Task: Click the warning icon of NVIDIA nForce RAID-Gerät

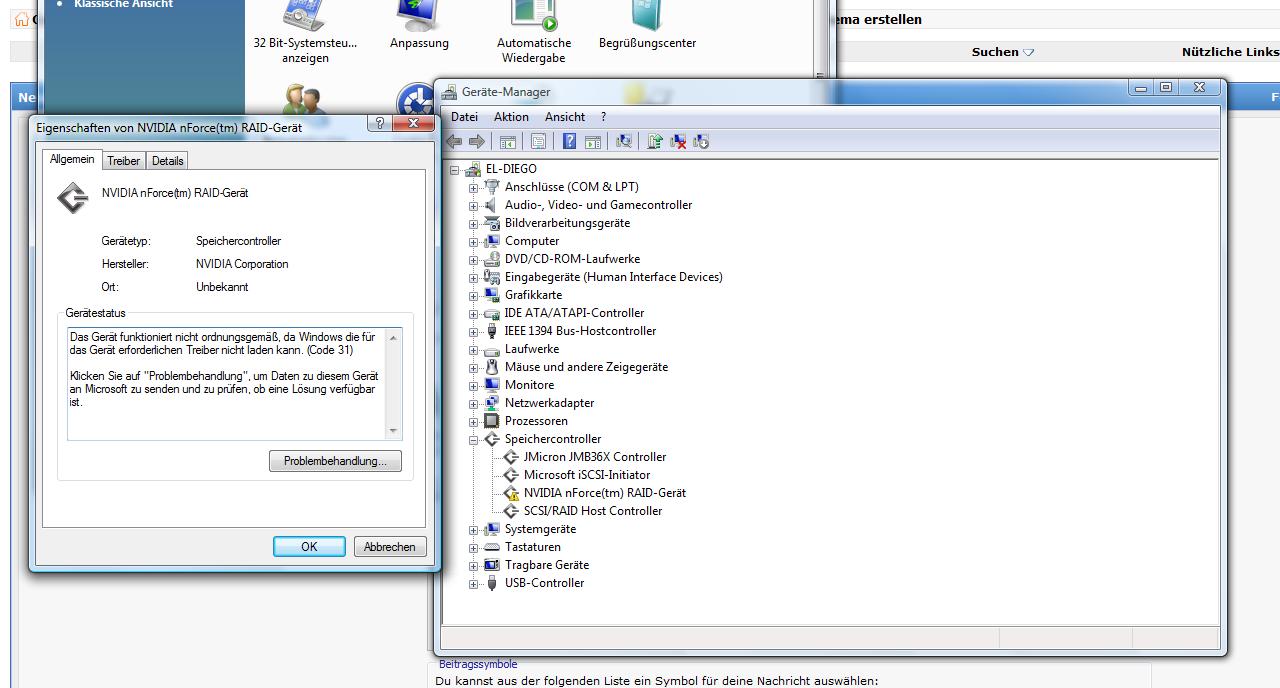Action: click(511, 493)
